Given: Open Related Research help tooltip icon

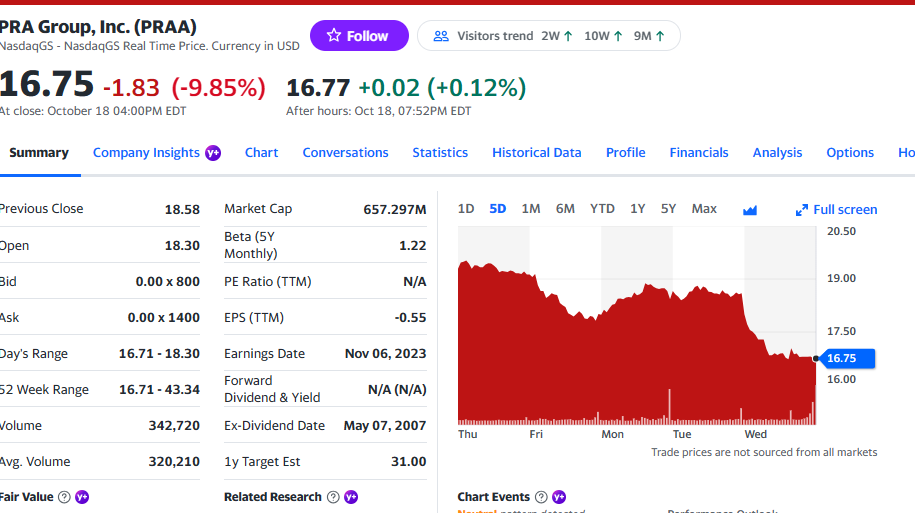Looking at the screenshot, I should 334,497.
